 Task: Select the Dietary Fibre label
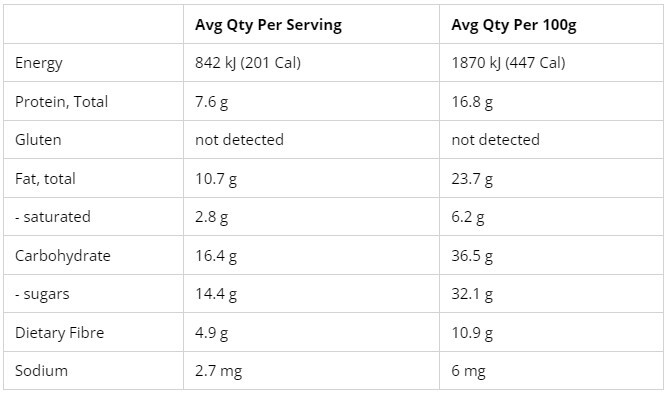pyautogui.click(x=60, y=333)
